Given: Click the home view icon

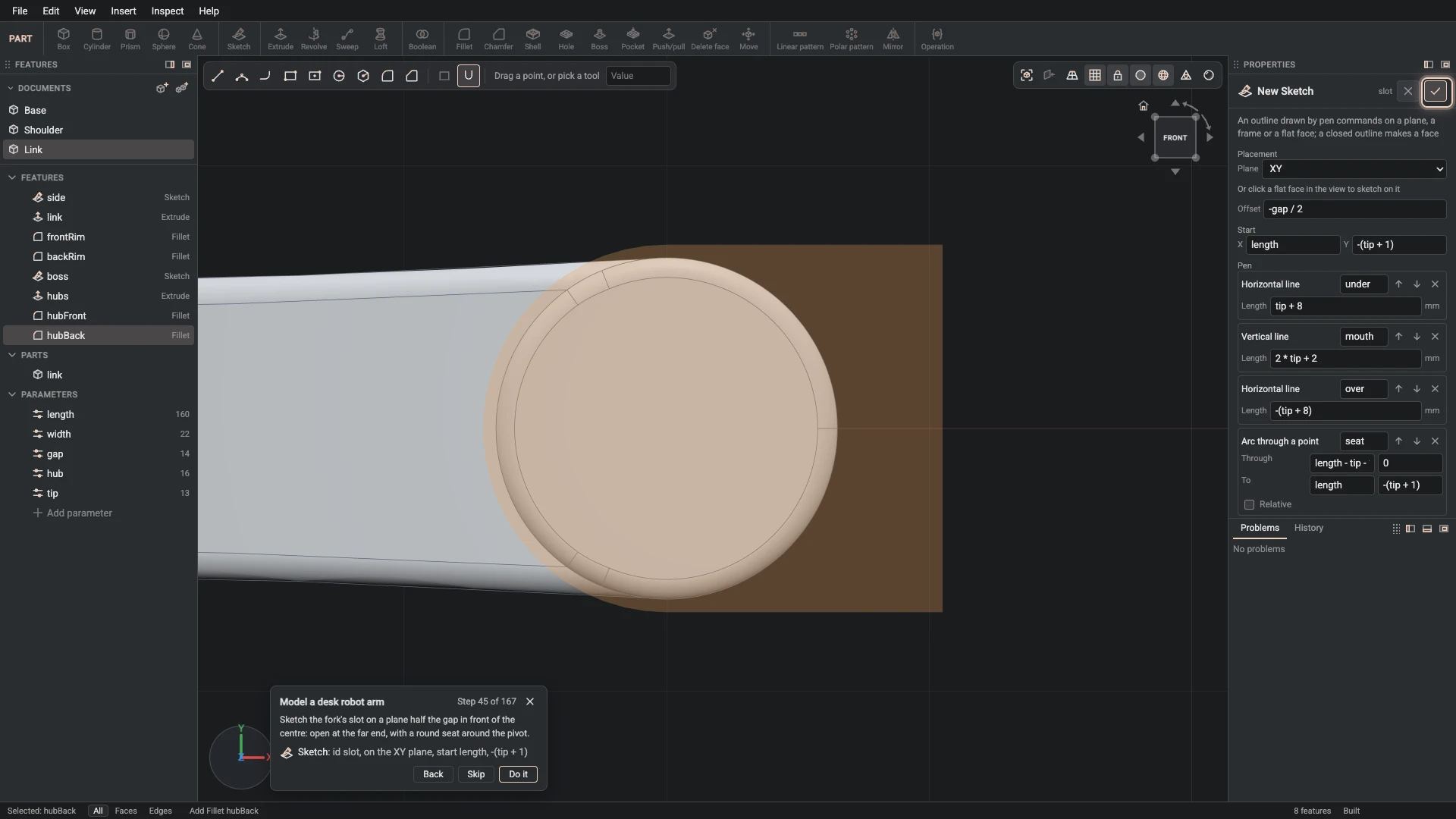Looking at the screenshot, I should pos(1144,105).
